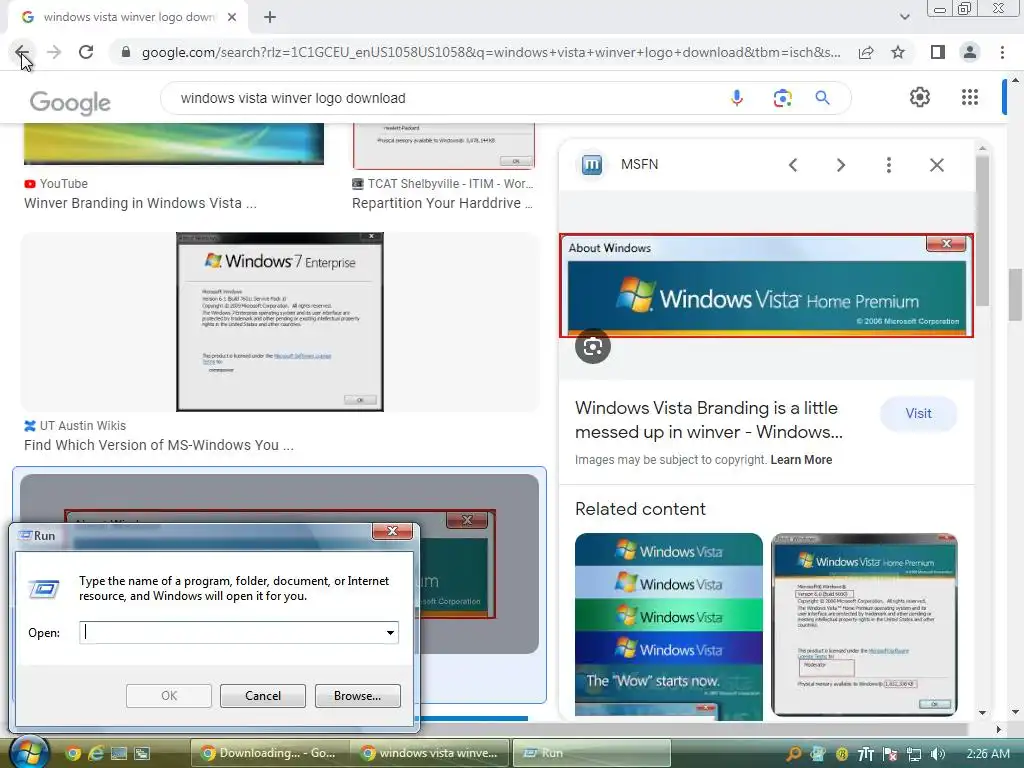Screen dimensions: 1024x768
Task: Open Chrome profile avatar
Action: coord(970,52)
